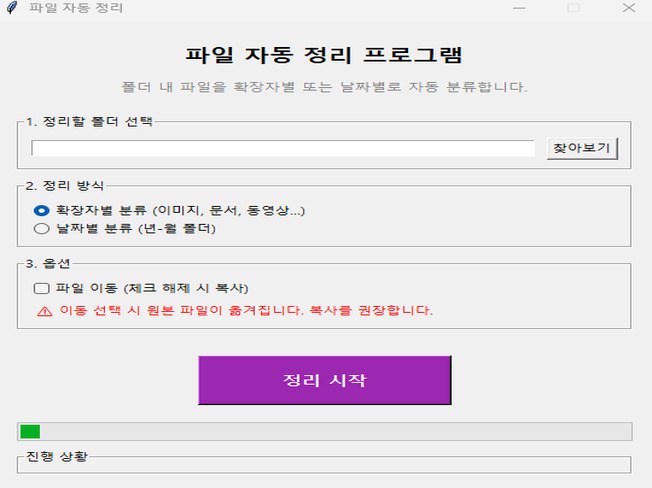Click the maximize window button
The height and width of the screenshot is (488, 652).
coord(573,8)
